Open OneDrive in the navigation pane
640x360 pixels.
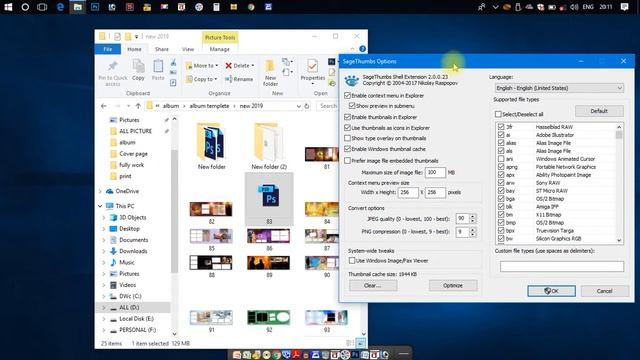(x=127, y=191)
